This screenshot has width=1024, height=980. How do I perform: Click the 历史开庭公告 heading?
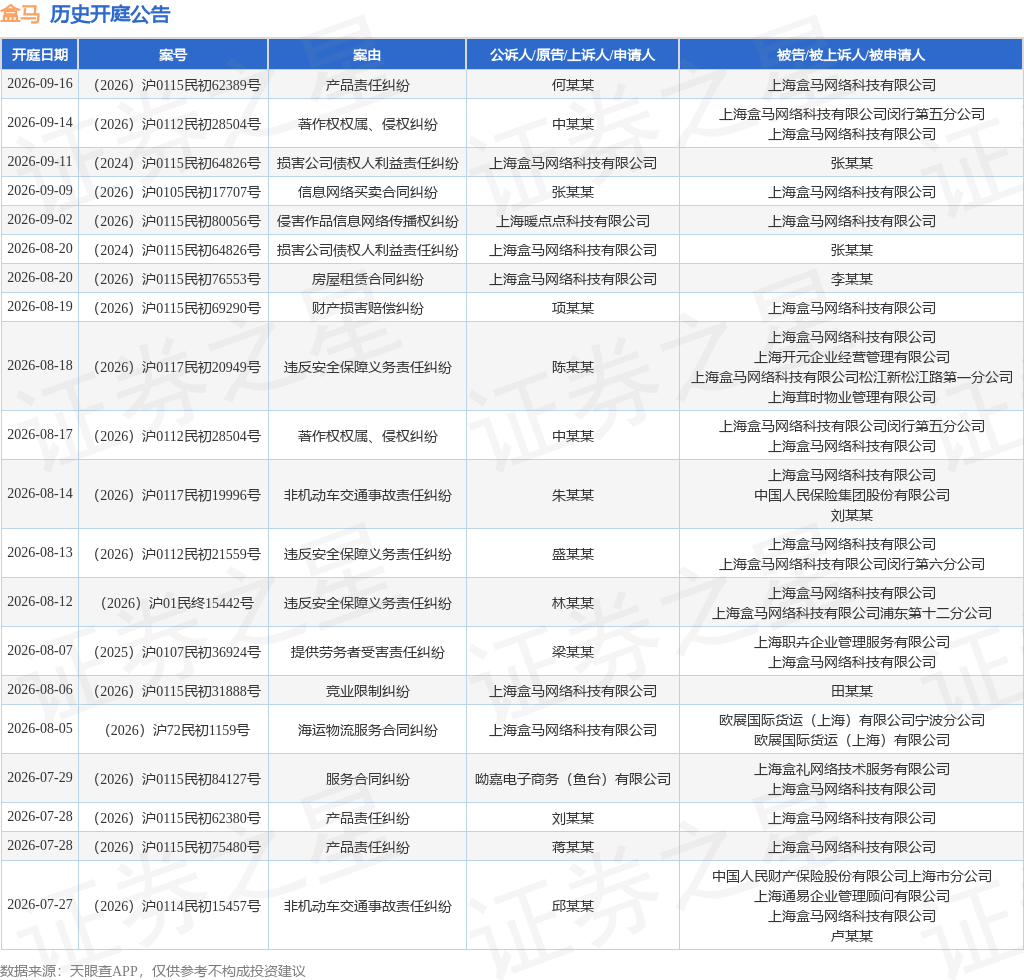[x=110, y=14]
